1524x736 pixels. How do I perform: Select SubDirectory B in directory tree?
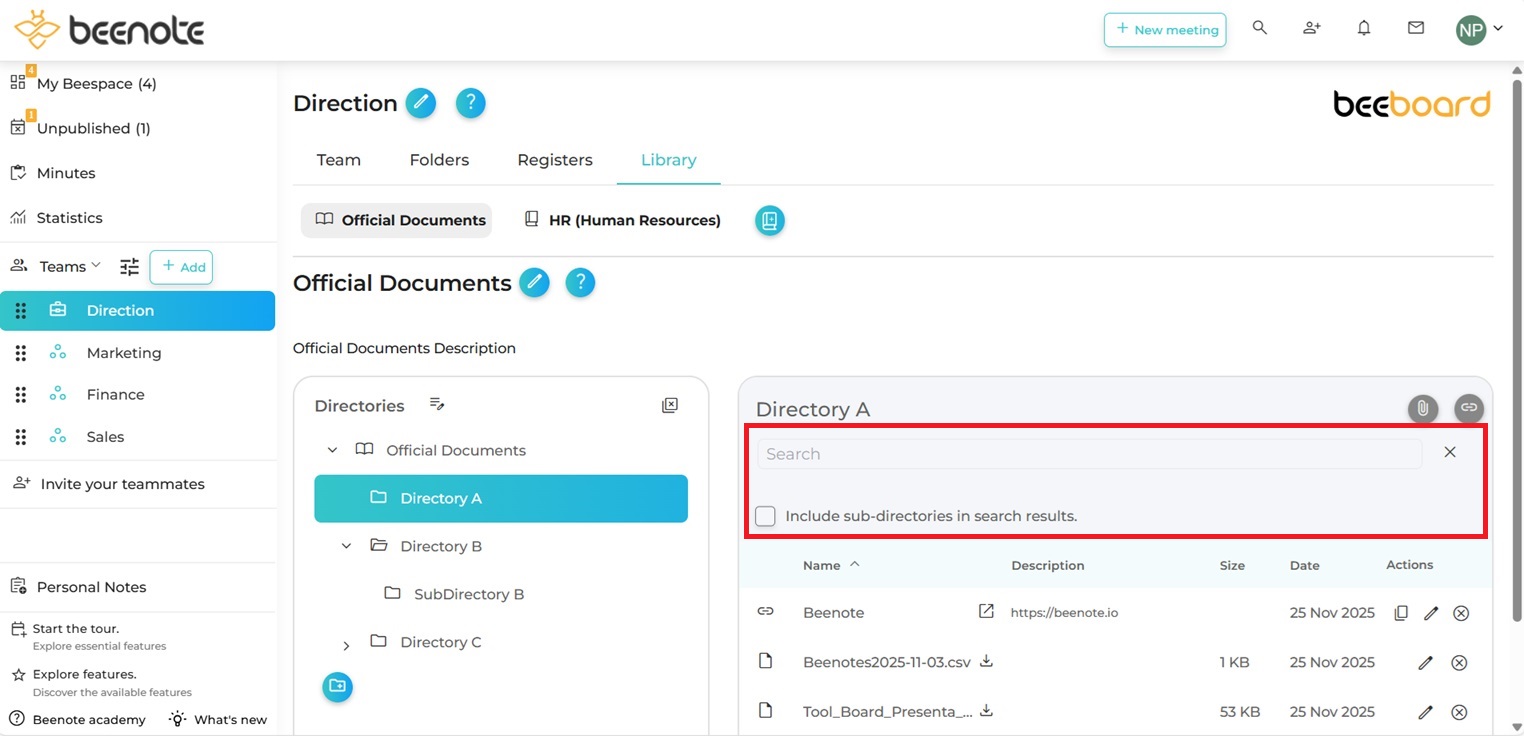[468, 594]
